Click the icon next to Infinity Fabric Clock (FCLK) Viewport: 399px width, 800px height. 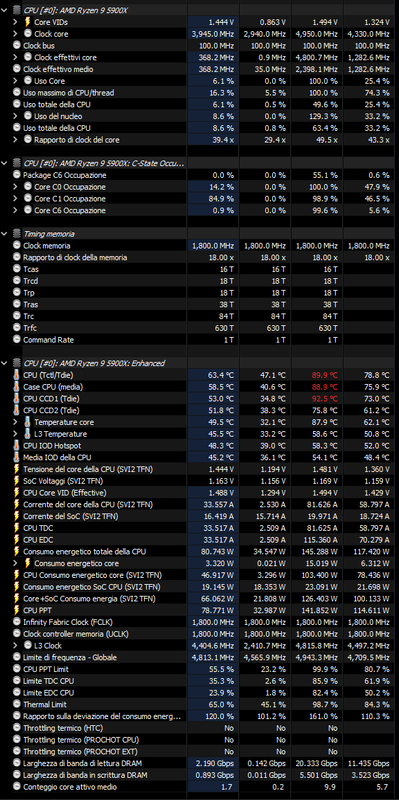point(17,622)
